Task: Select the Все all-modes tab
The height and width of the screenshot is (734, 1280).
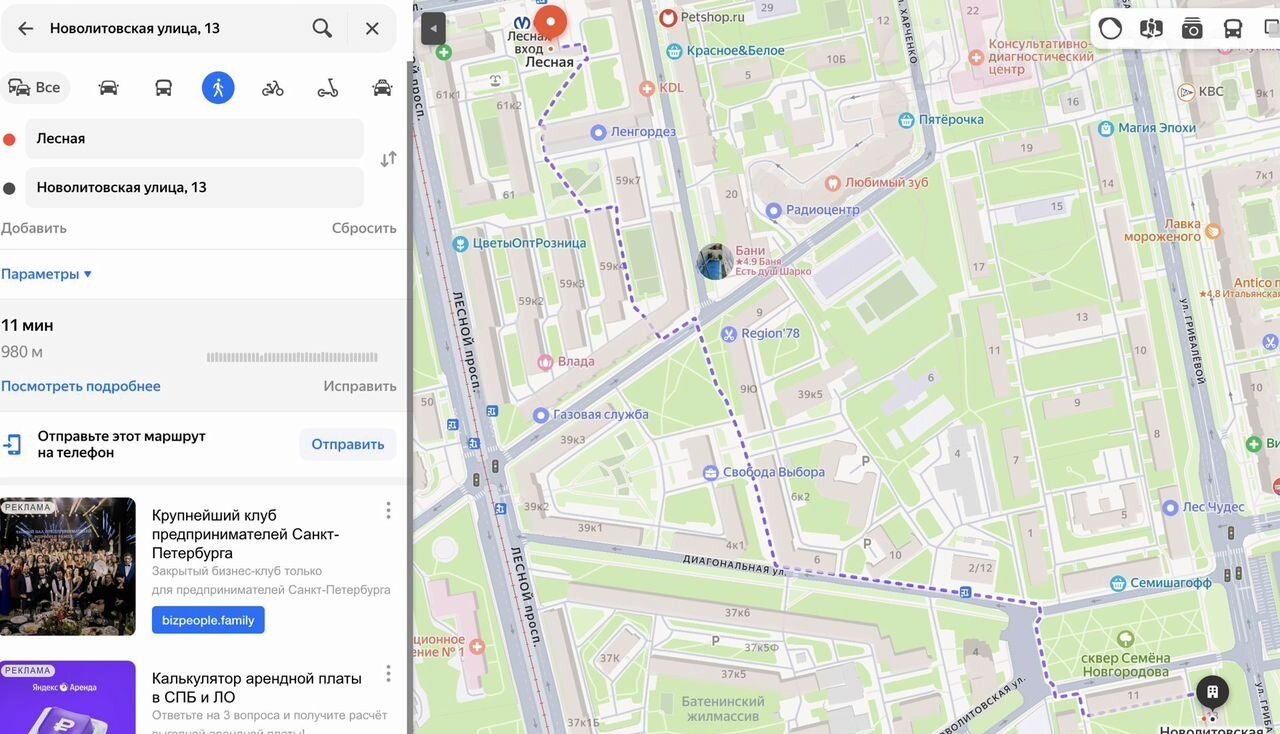Action: click(35, 88)
